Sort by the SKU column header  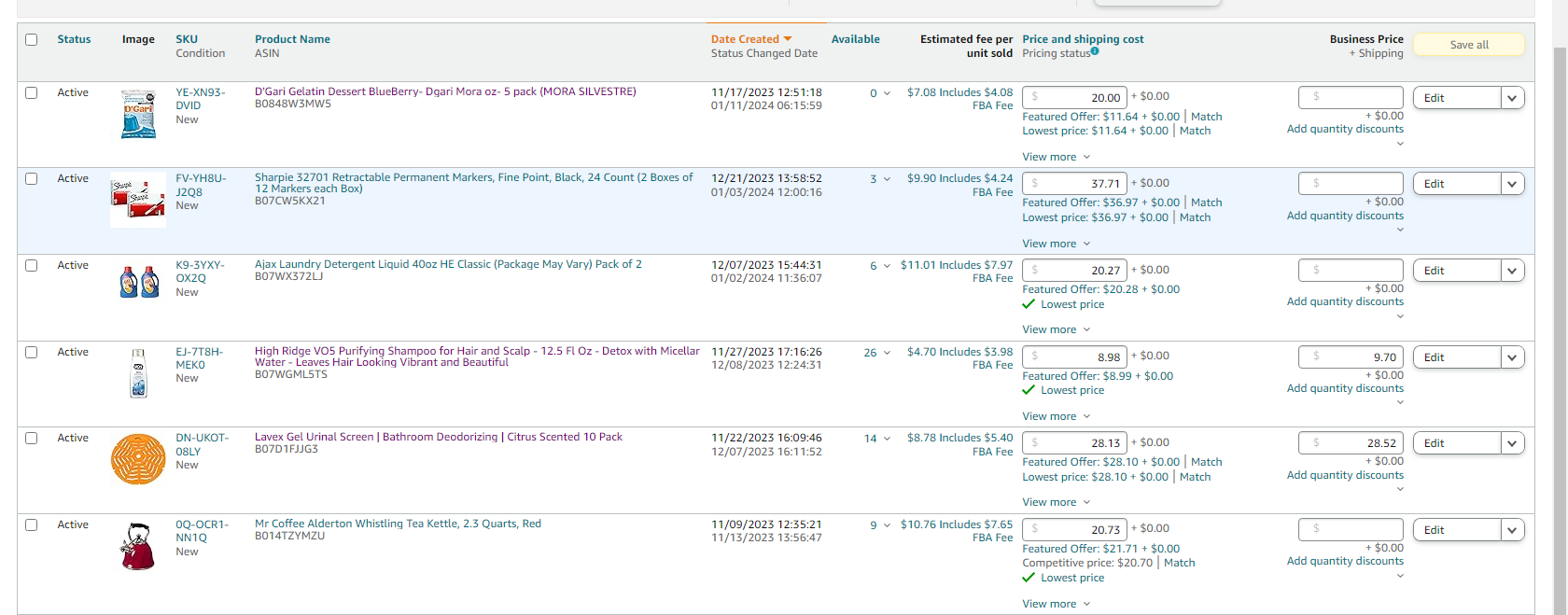tap(187, 39)
